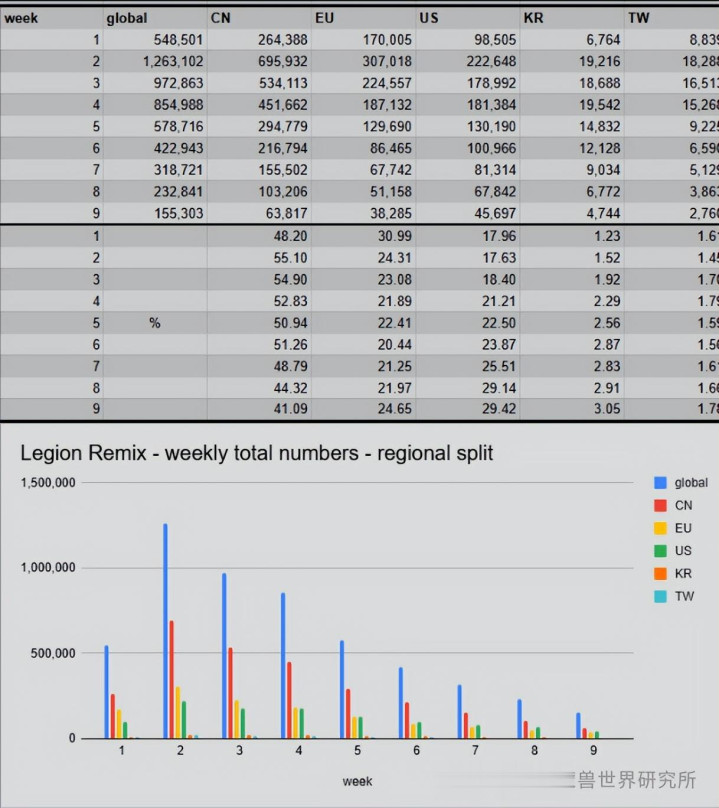719x808 pixels.
Task: Click the teal TW legend swatch
Action: pyautogui.click(x=658, y=597)
